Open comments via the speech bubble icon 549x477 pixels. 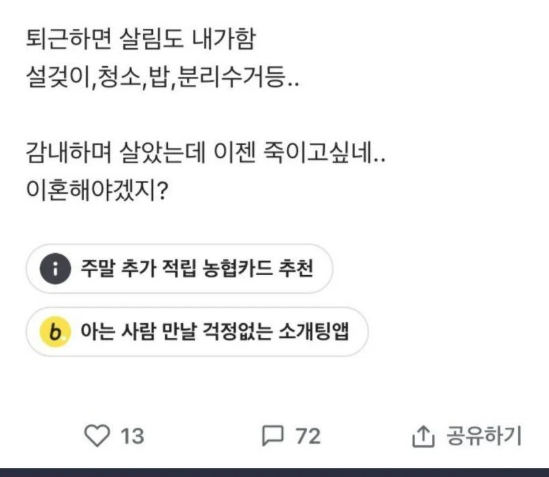[x=272, y=436]
